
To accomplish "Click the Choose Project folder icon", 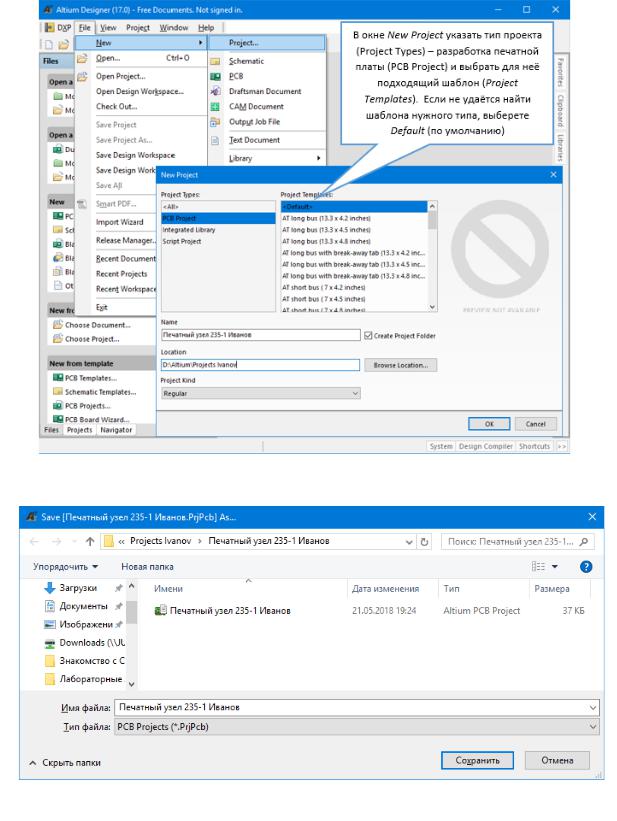I will click(58, 339).
